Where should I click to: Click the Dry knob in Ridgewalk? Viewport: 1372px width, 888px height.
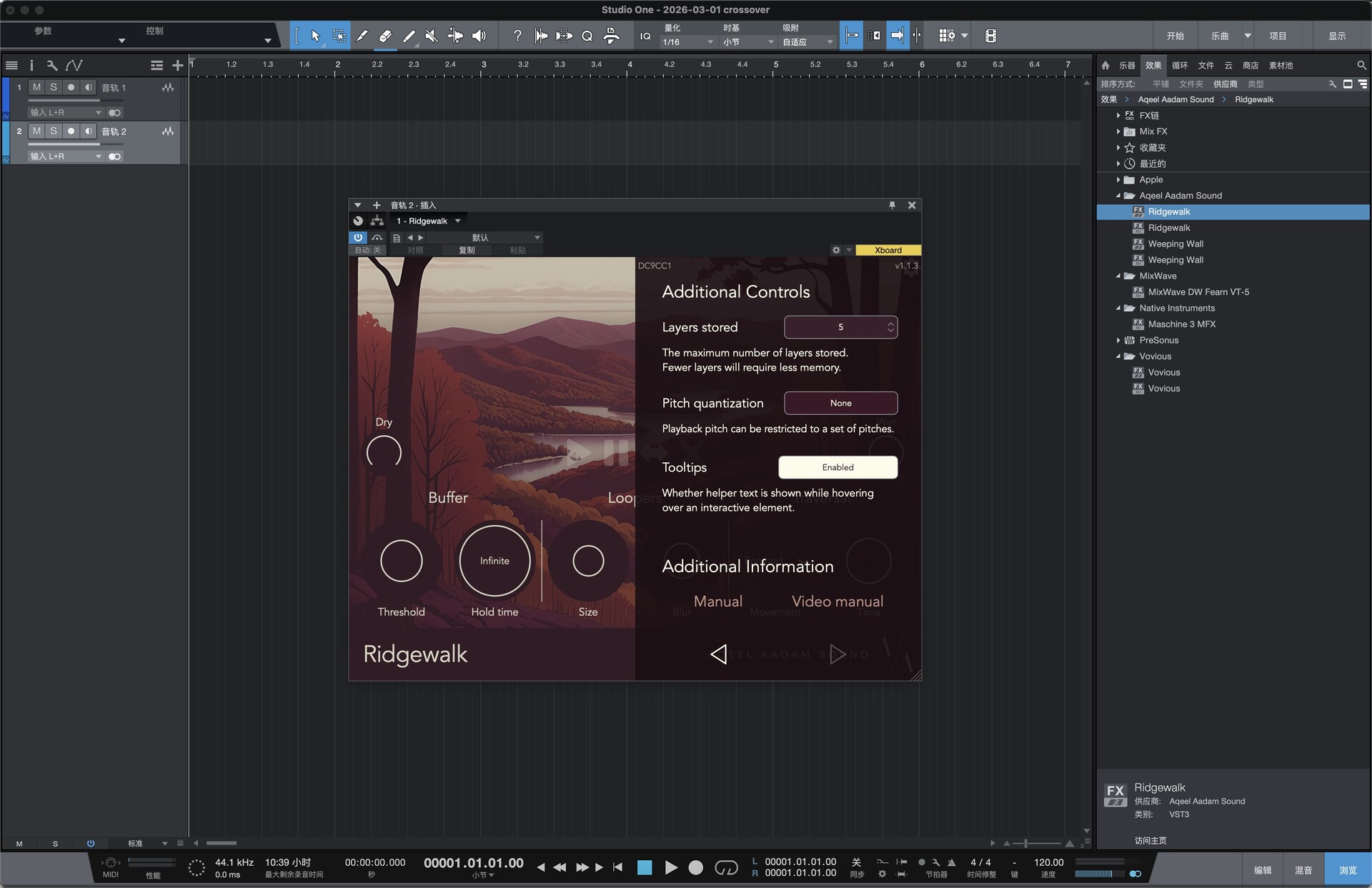point(384,452)
